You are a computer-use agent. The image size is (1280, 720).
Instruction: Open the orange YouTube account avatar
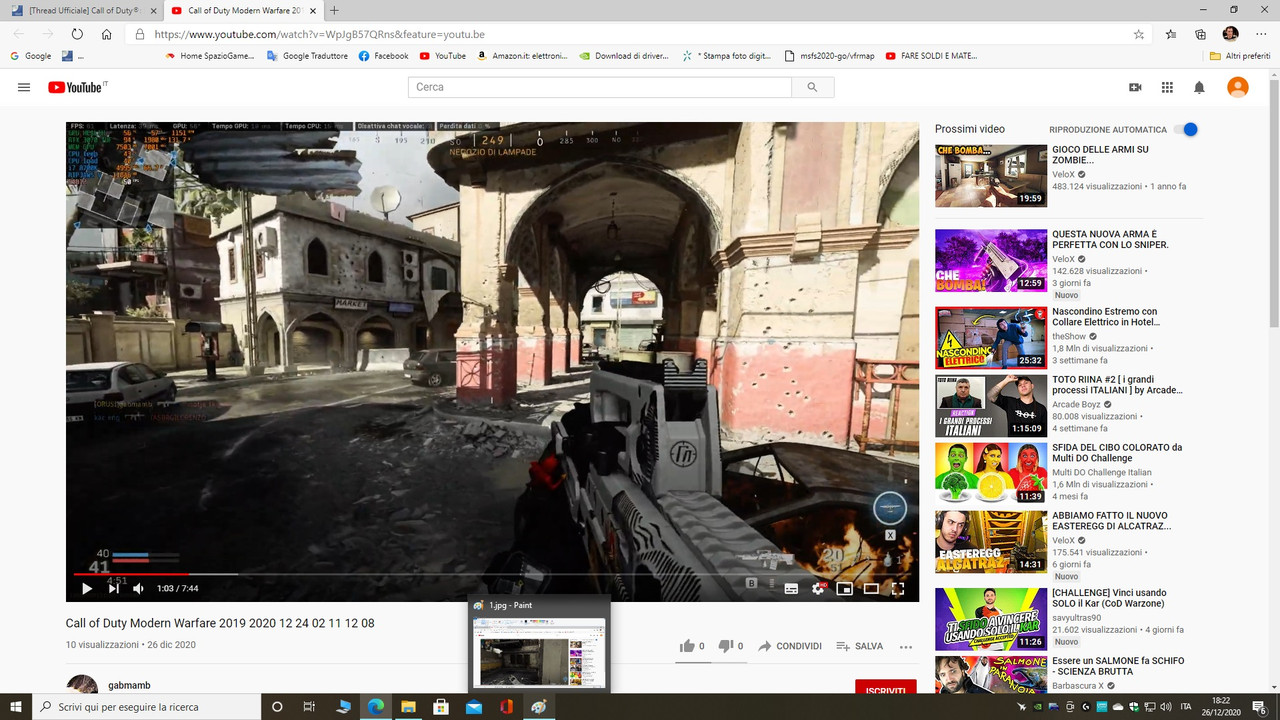(x=1238, y=87)
